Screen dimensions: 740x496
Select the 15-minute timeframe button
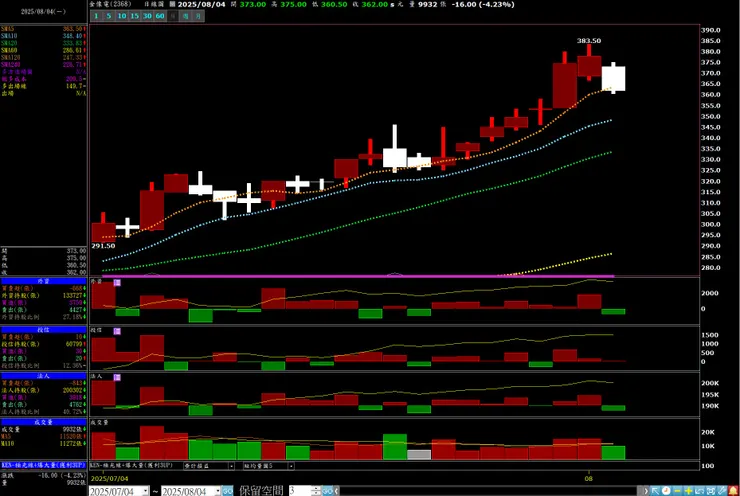[x=135, y=16]
